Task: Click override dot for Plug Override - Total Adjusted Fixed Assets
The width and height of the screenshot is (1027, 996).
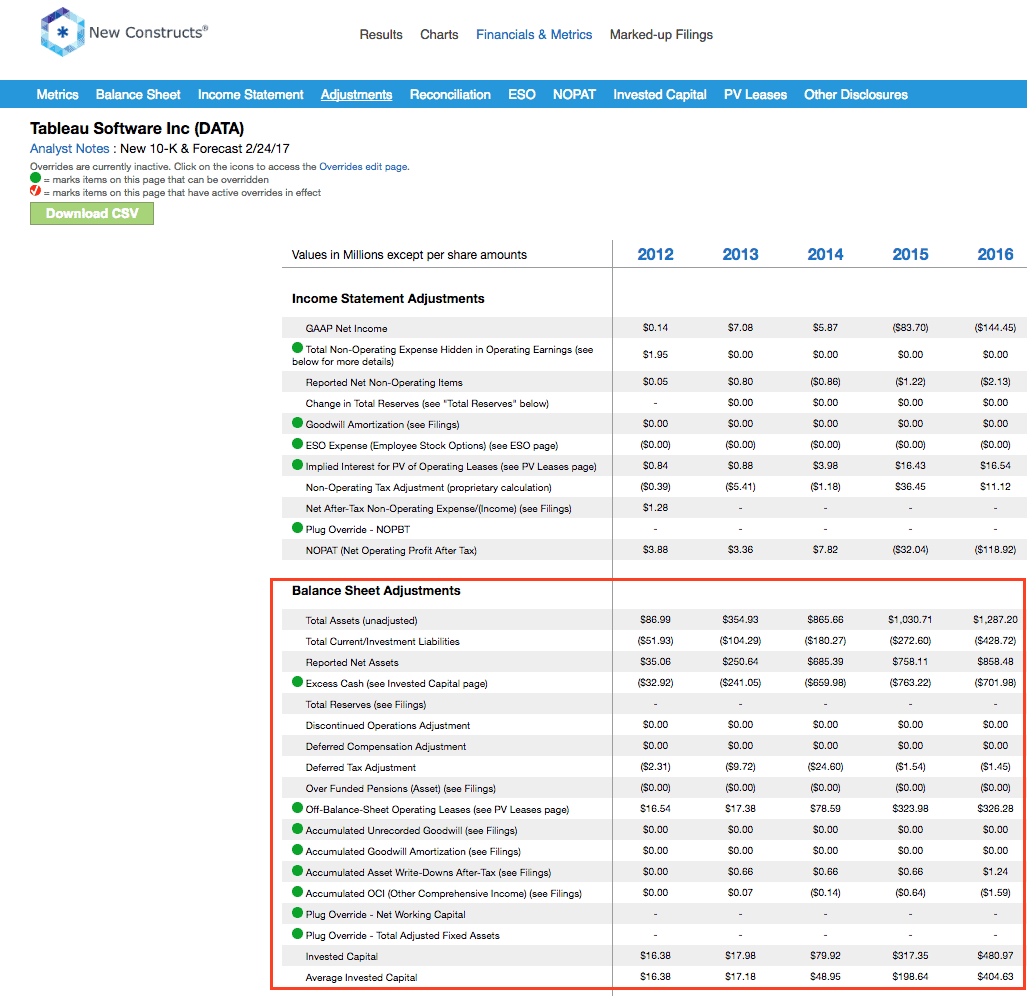Action: [x=297, y=934]
